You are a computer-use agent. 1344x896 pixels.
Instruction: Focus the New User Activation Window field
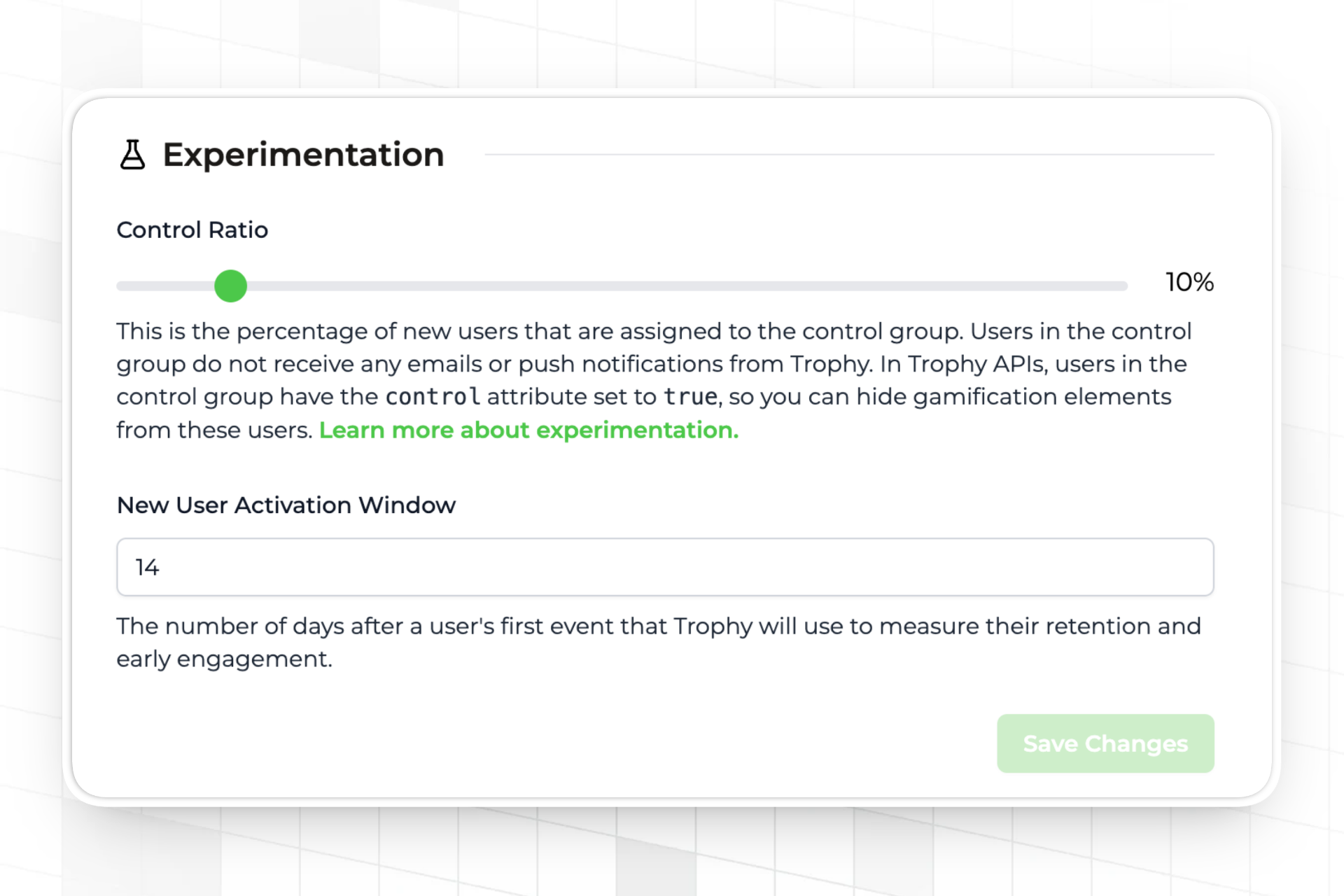tap(665, 567)
